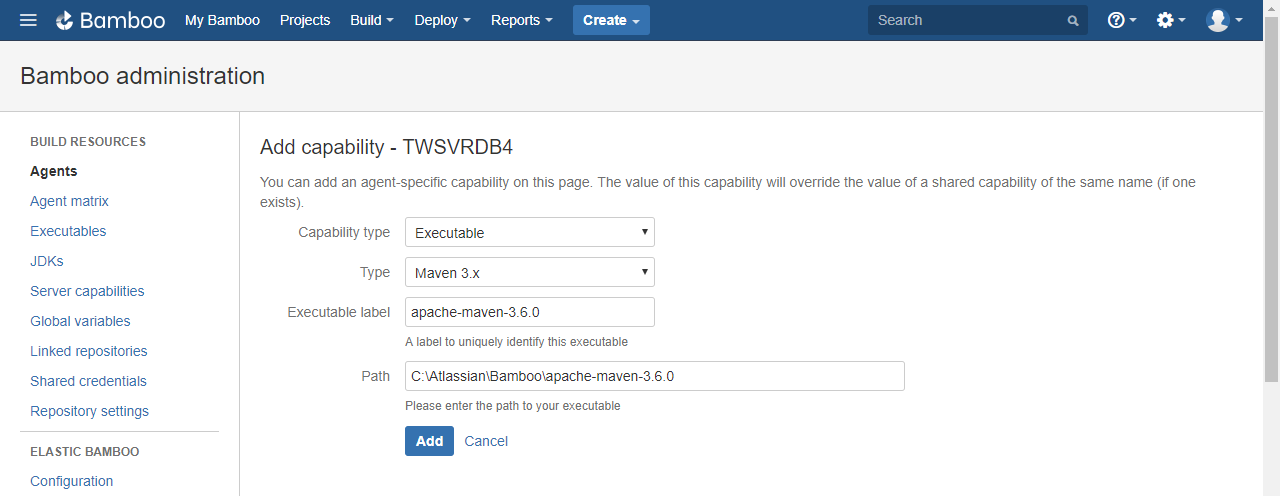Open the user profile avatar menu
The image size is (1280, 496).
1225,20
